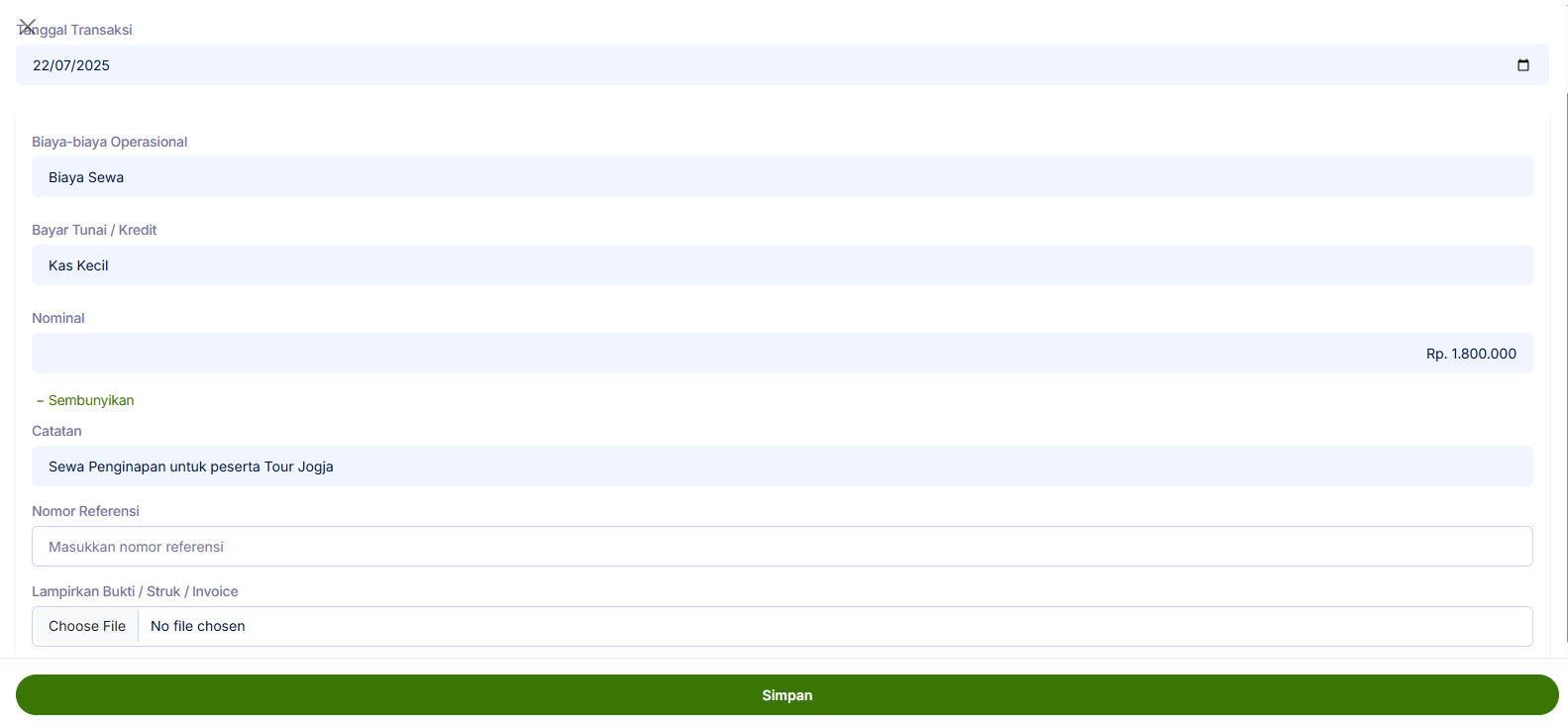Open the calendar picker icon in date field
This screenshot has height=726, width=1568.
click(x=1522, y=65)
